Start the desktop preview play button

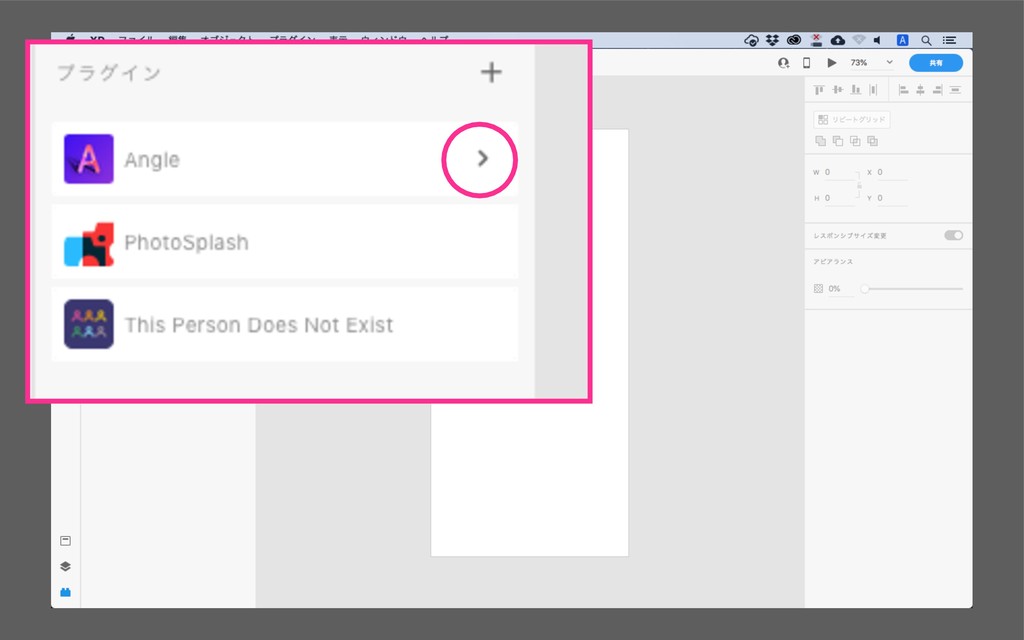click(831, 63)
